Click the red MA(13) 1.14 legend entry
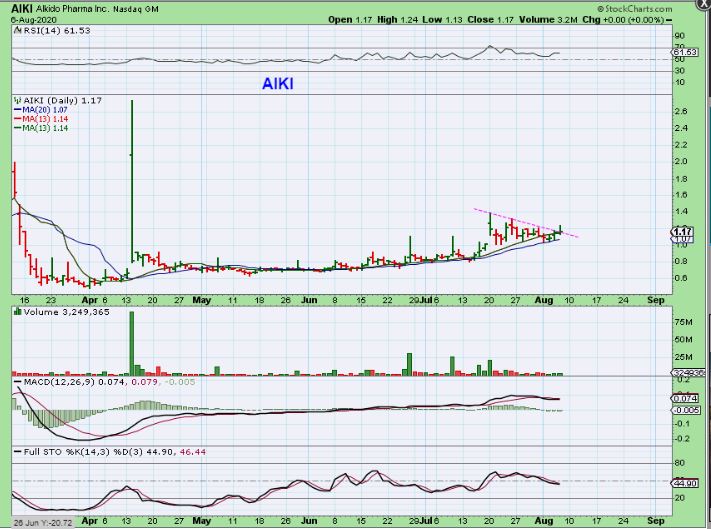The image size is (711, 529). tap(42, 119)
